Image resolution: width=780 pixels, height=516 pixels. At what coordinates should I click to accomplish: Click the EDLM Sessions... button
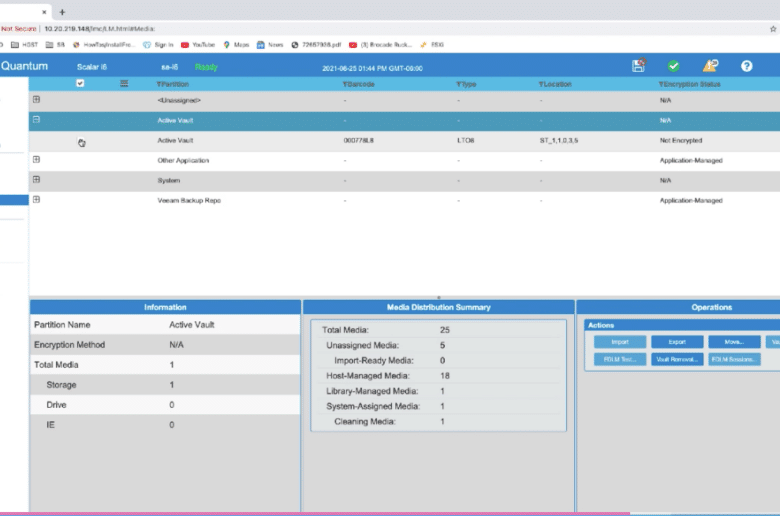(x=734, y=359)
